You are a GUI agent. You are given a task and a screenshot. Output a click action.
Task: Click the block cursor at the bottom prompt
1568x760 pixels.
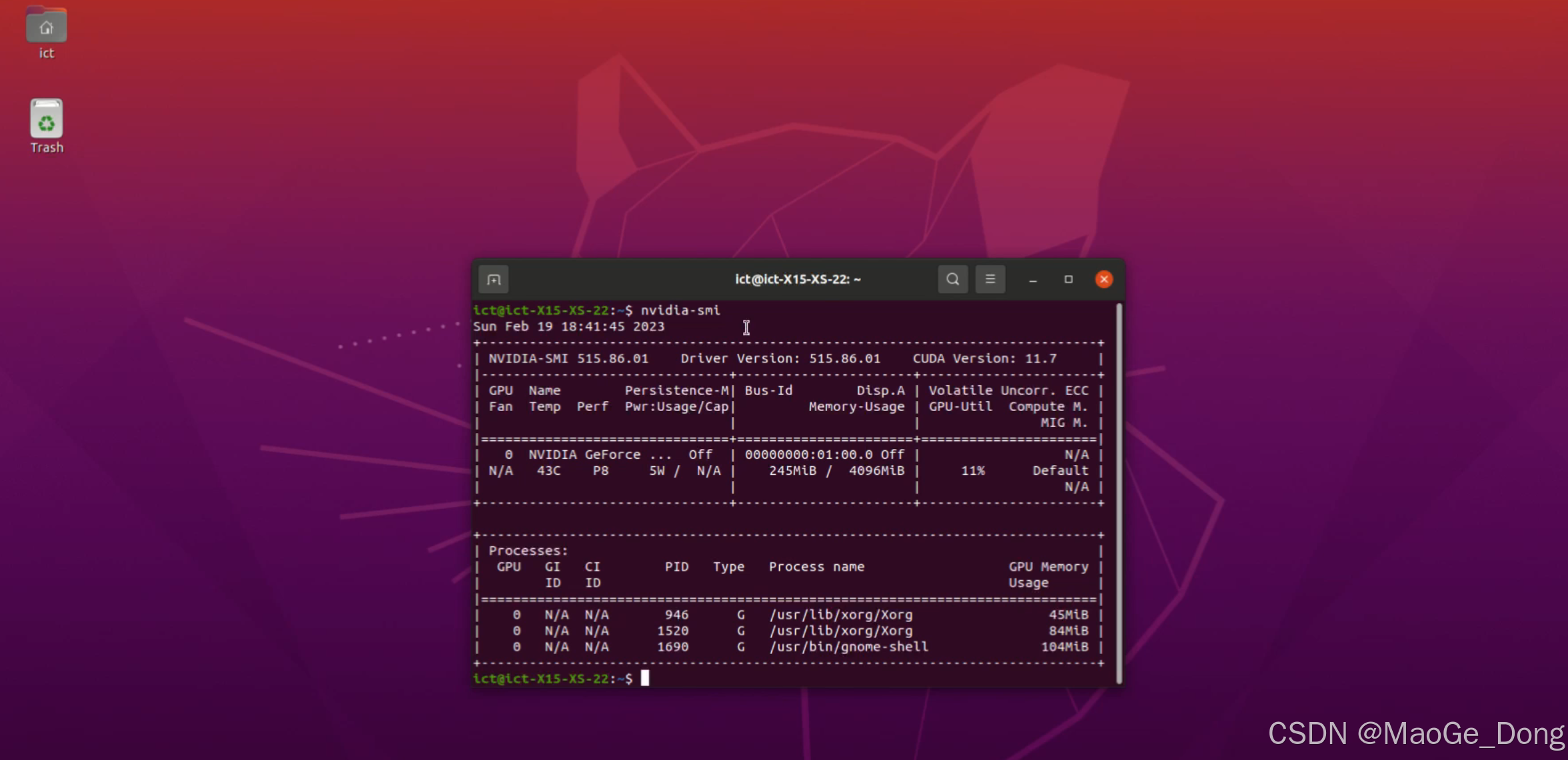pos(644,678)
